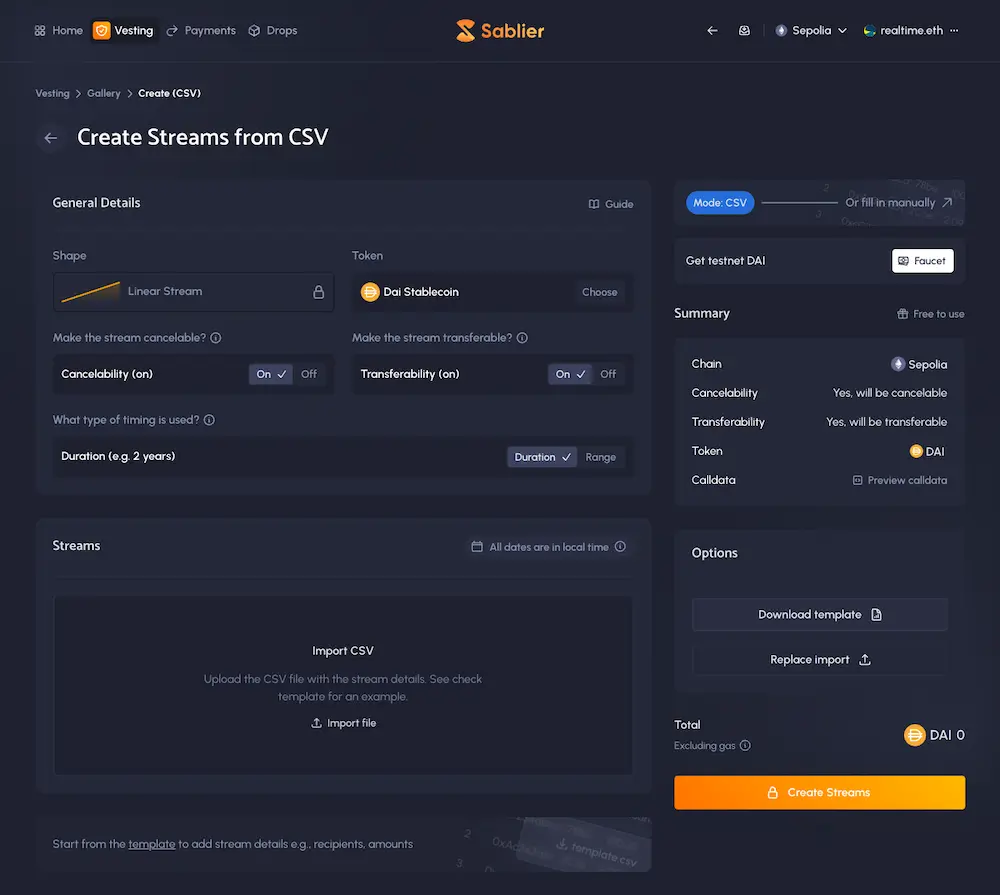
Task: Switch to the Payments section
Action: pos(200,30)
